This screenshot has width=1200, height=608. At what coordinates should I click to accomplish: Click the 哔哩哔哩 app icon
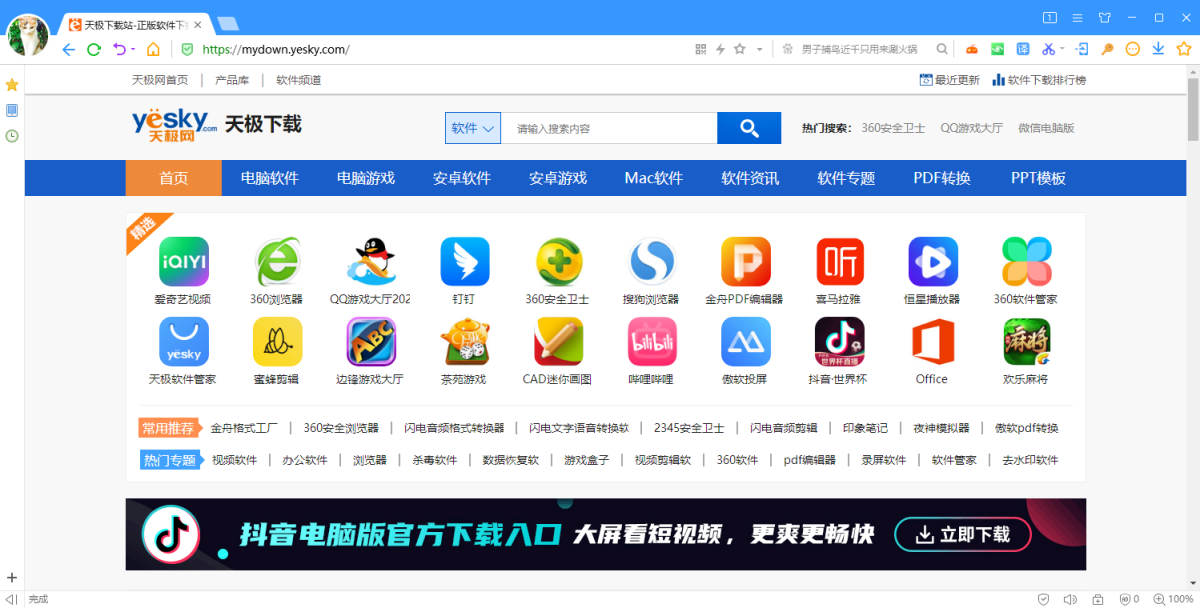click(x=652, y=342)
